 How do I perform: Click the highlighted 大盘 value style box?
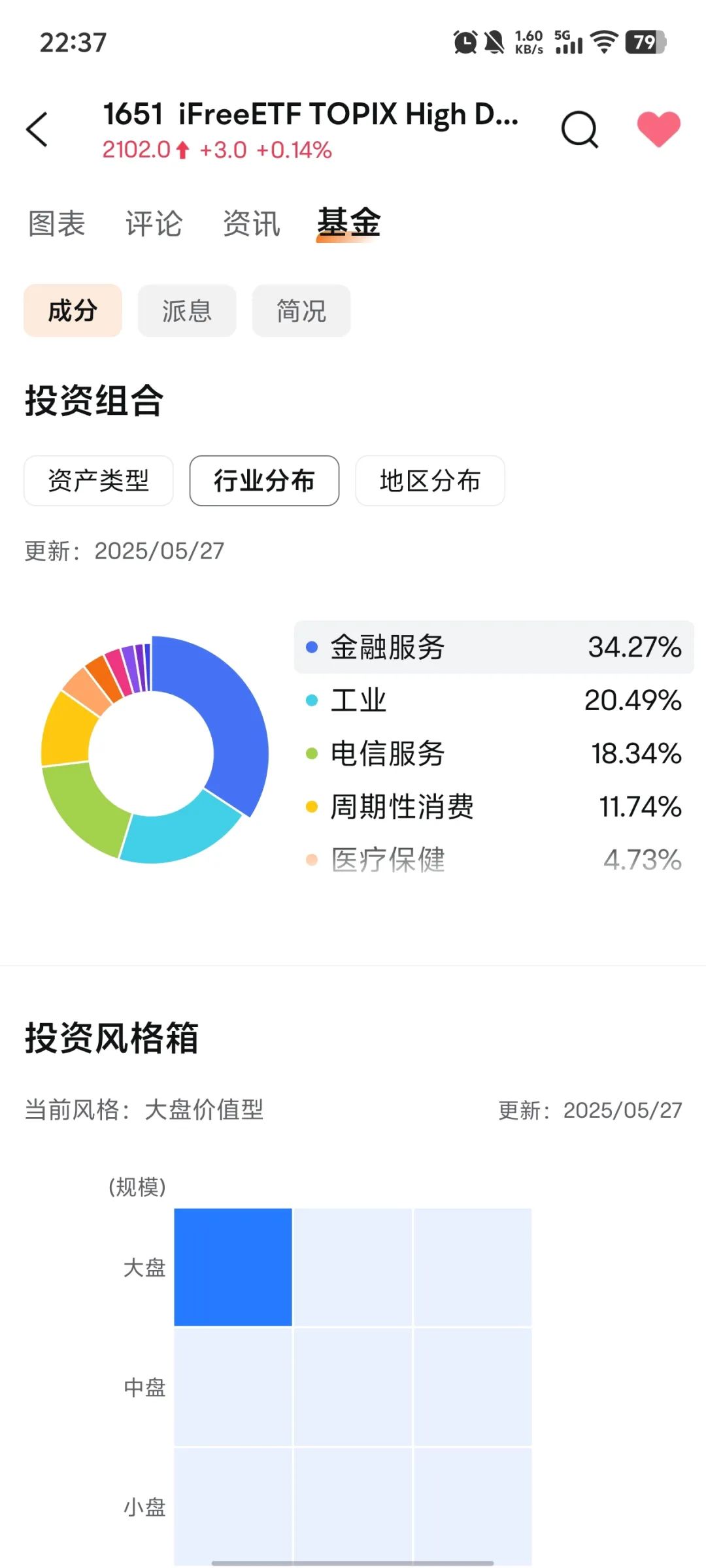(233, 1267)
